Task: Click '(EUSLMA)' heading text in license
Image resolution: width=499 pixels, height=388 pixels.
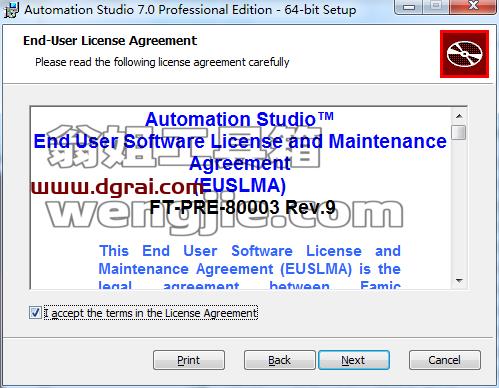Action: (240, 186)
